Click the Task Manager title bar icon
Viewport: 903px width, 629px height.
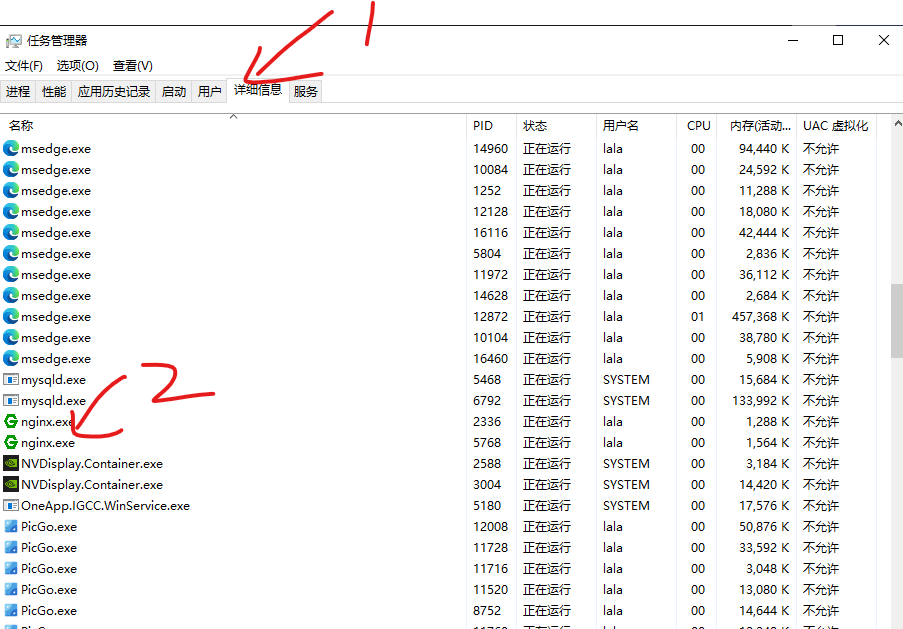[13, 41]
